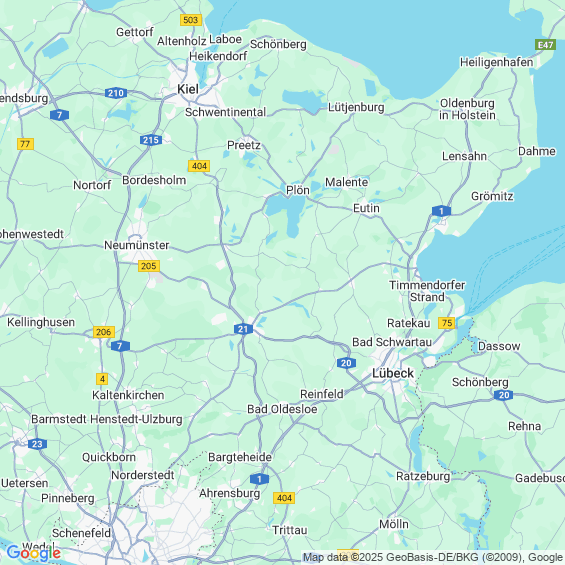
Task: Click the Timmendorfer Strand label
Action: point(427,291)
